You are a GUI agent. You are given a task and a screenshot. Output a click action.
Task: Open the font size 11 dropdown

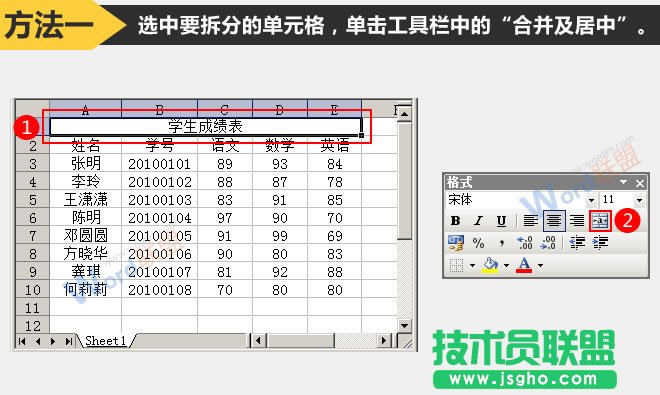coord(639,200)
